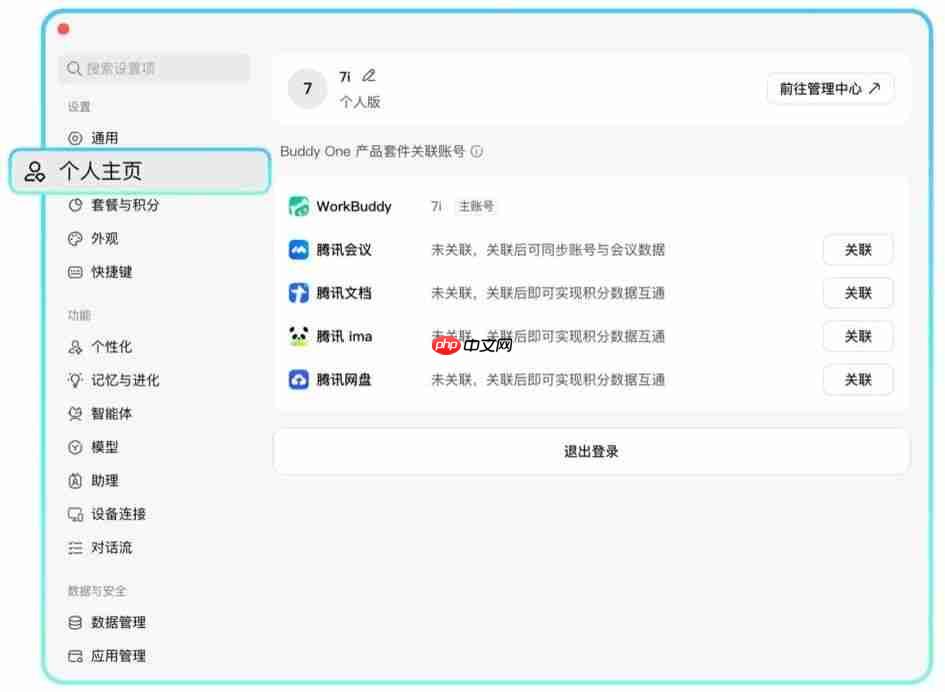Go to 对话流 settings

pos(111,548)
